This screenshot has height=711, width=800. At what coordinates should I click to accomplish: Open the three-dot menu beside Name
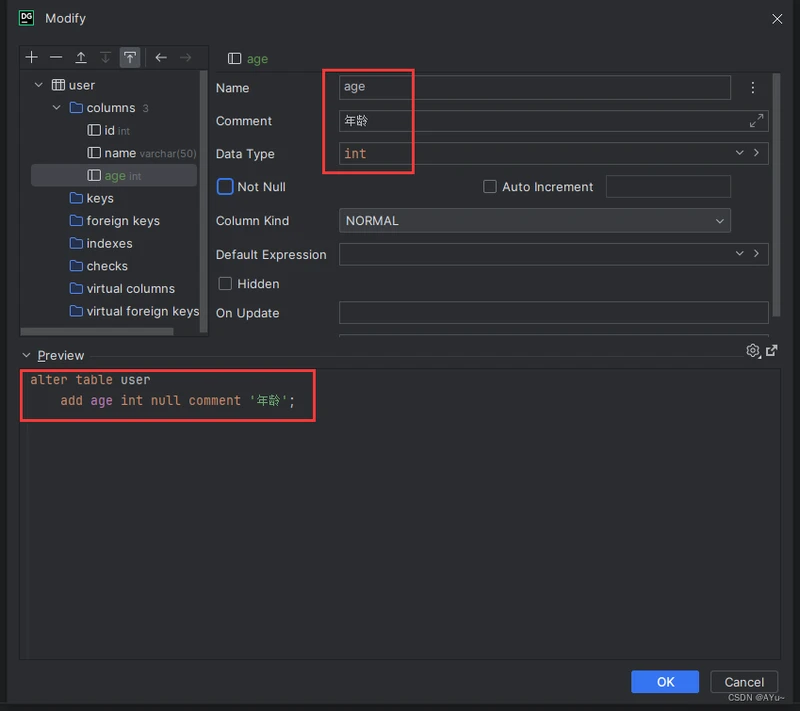(x=753, y=88)
